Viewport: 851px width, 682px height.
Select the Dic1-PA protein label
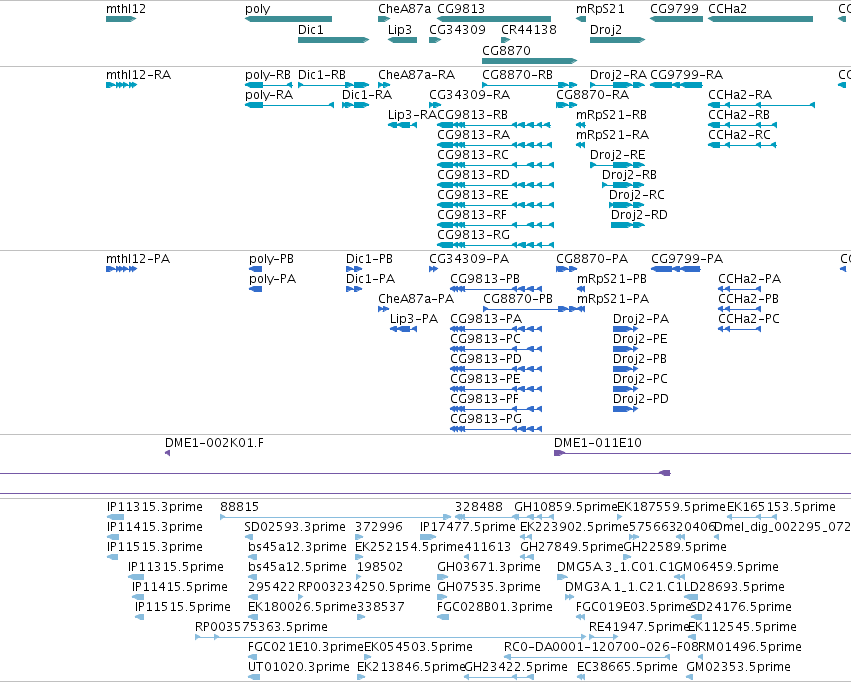coord(370,279)
